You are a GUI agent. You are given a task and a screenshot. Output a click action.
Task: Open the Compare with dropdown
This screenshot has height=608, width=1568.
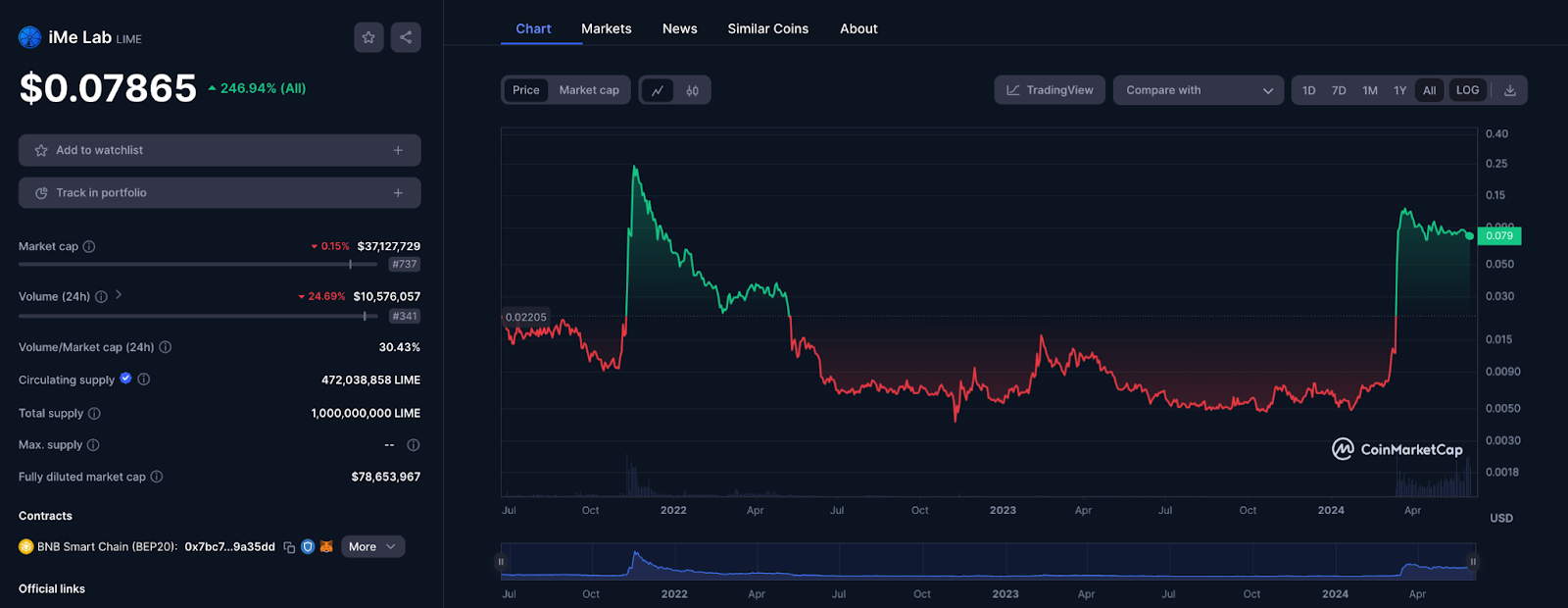pos(1199,90)
